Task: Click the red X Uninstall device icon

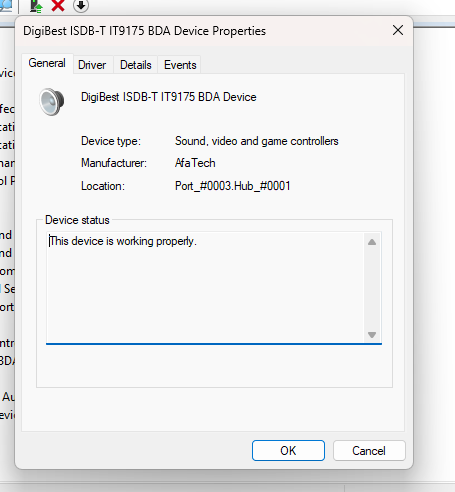Action: coord(58,5)
